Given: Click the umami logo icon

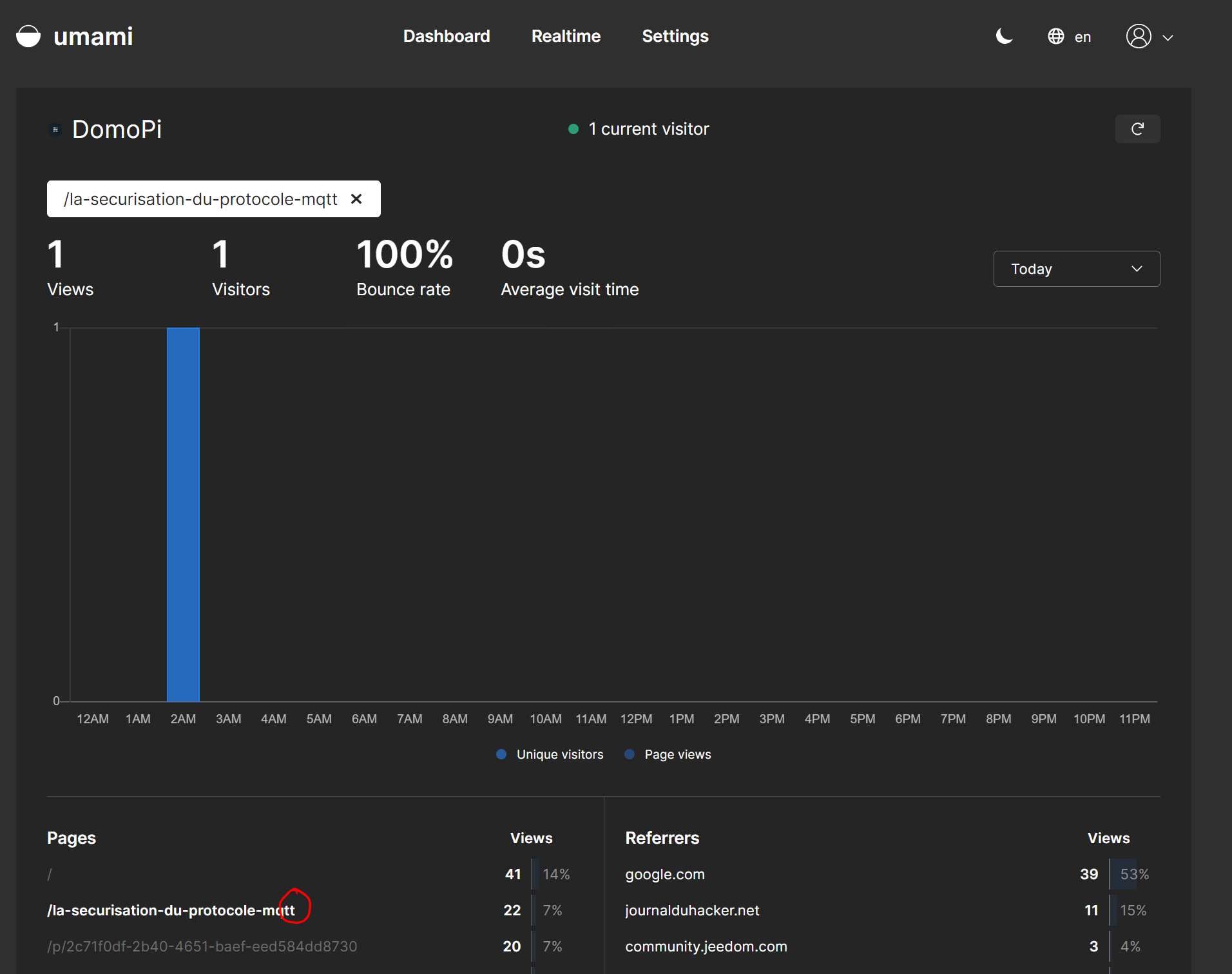Looking at the screenshot, I should (29, 36).
